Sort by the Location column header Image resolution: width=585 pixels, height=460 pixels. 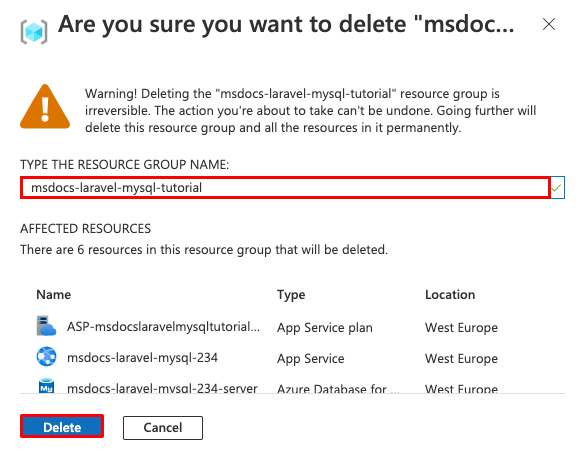[x=450, y=295]
